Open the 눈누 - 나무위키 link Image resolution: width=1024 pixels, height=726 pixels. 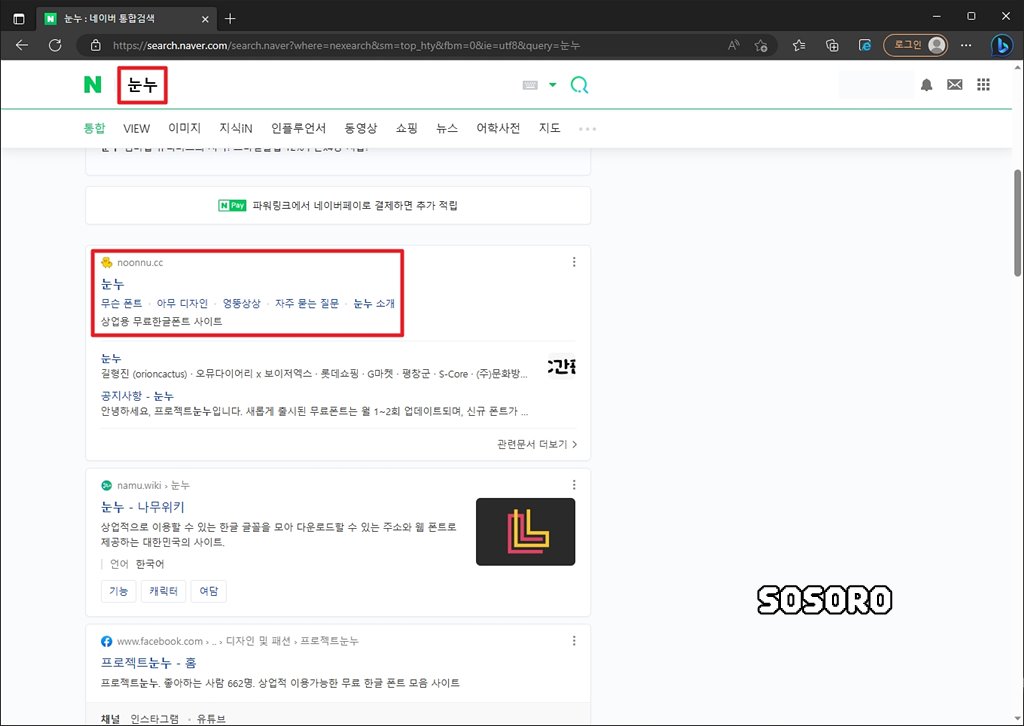[143, 507]
